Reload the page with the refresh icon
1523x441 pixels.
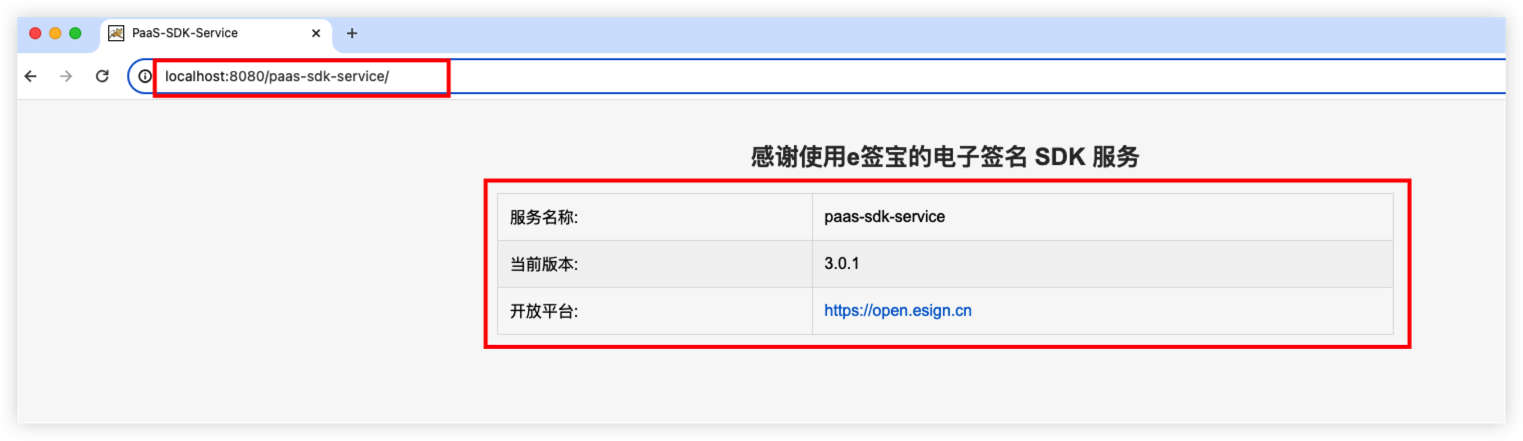click(102, 76)
